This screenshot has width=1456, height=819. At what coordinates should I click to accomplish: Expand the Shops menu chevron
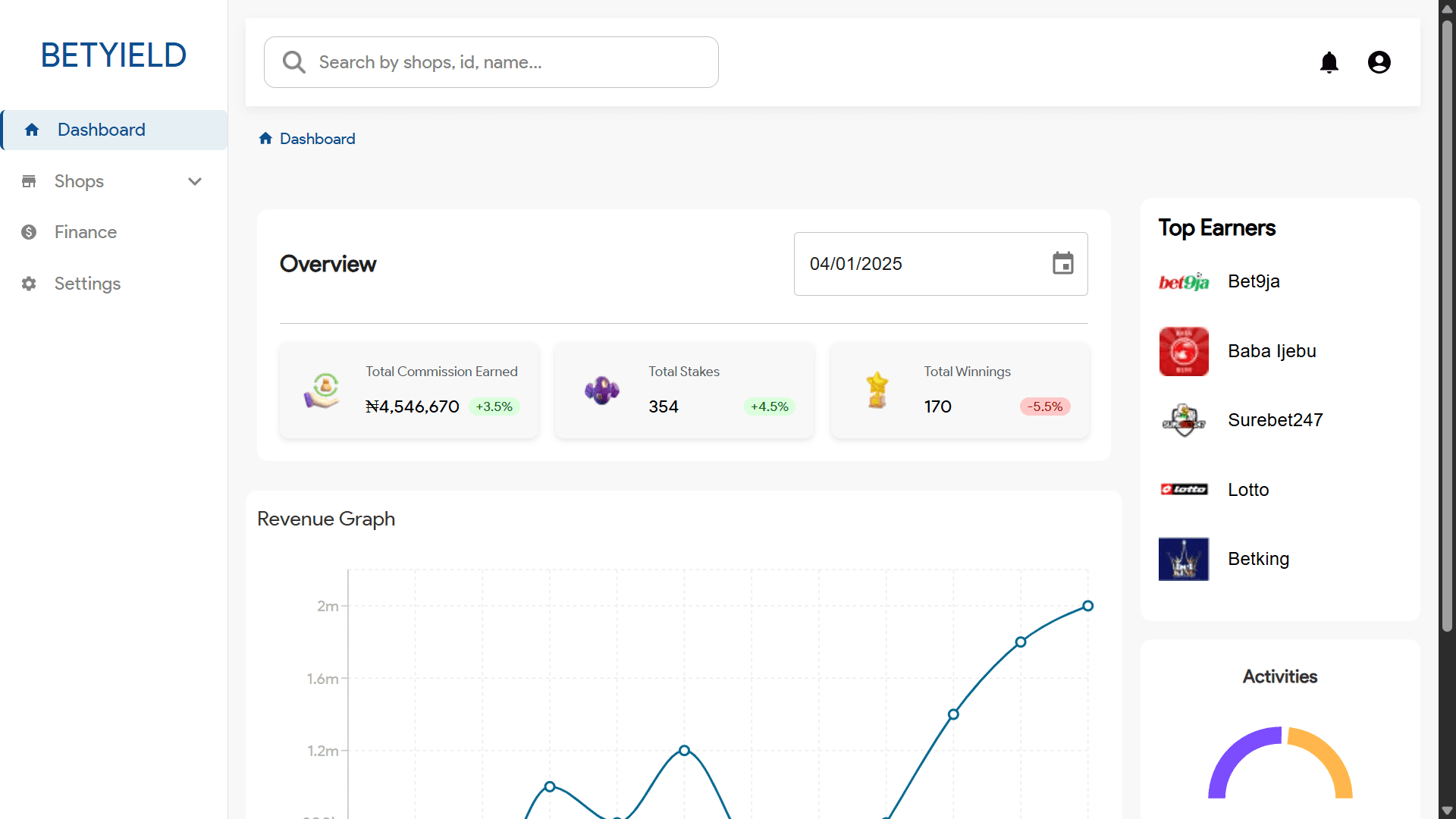(195, 181)
